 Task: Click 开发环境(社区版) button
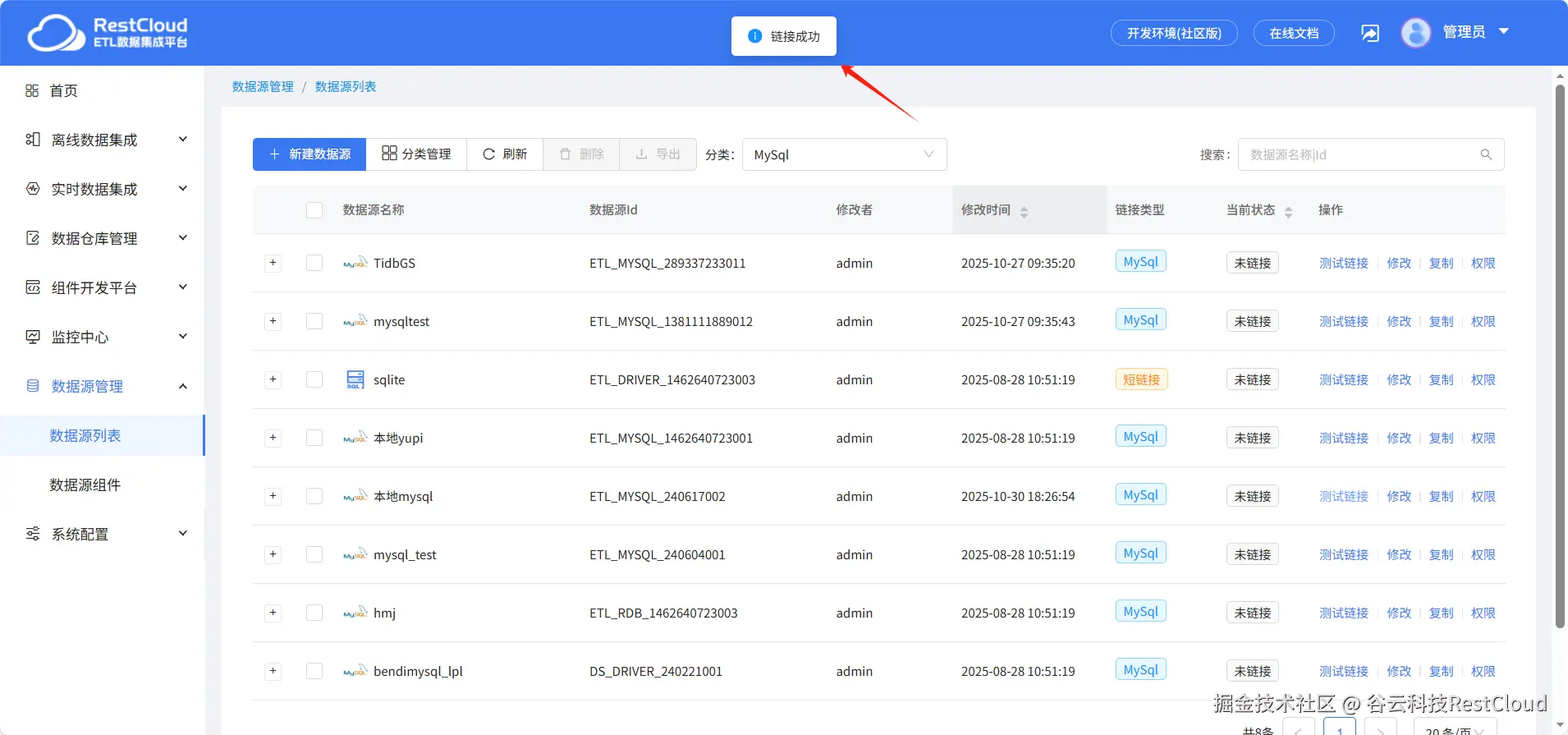1174,33
